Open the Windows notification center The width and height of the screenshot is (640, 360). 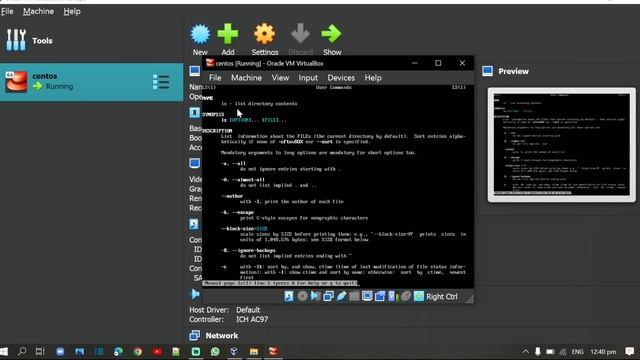pos(629,351)
